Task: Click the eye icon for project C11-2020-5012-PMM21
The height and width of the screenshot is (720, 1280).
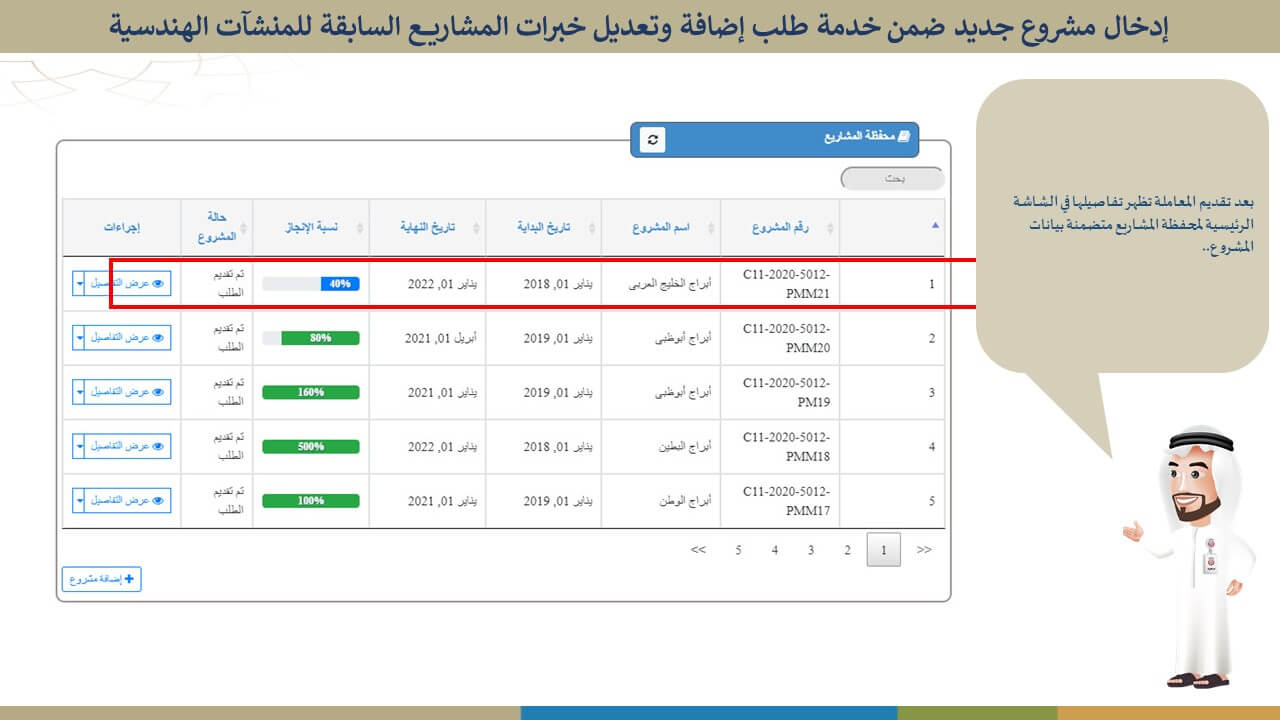Action: click(157, 283)
